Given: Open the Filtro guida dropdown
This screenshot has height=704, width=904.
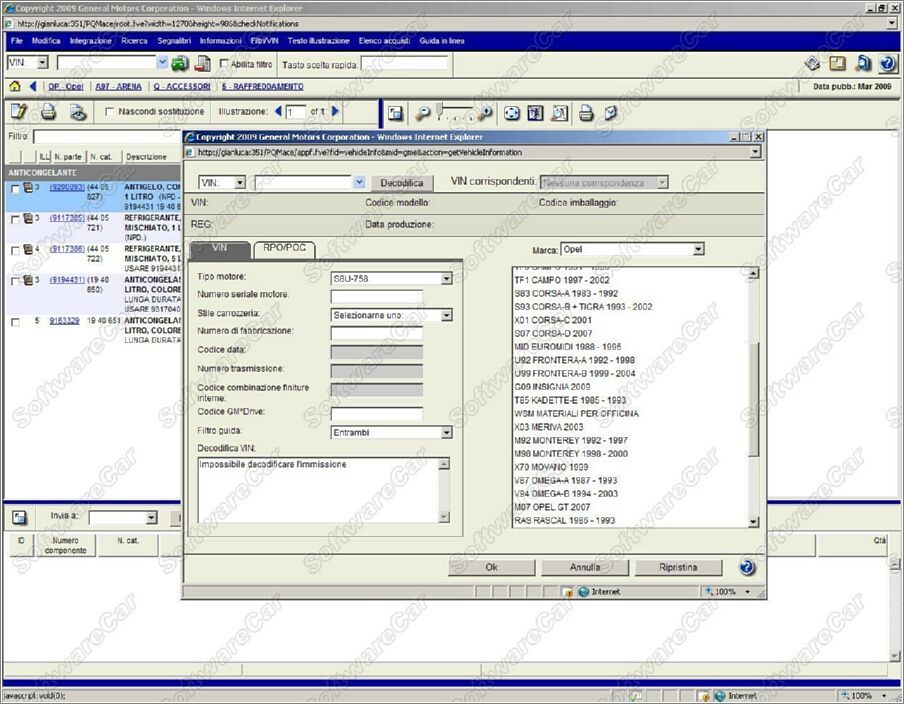Looking at the screenshot, I should [446, 433].
